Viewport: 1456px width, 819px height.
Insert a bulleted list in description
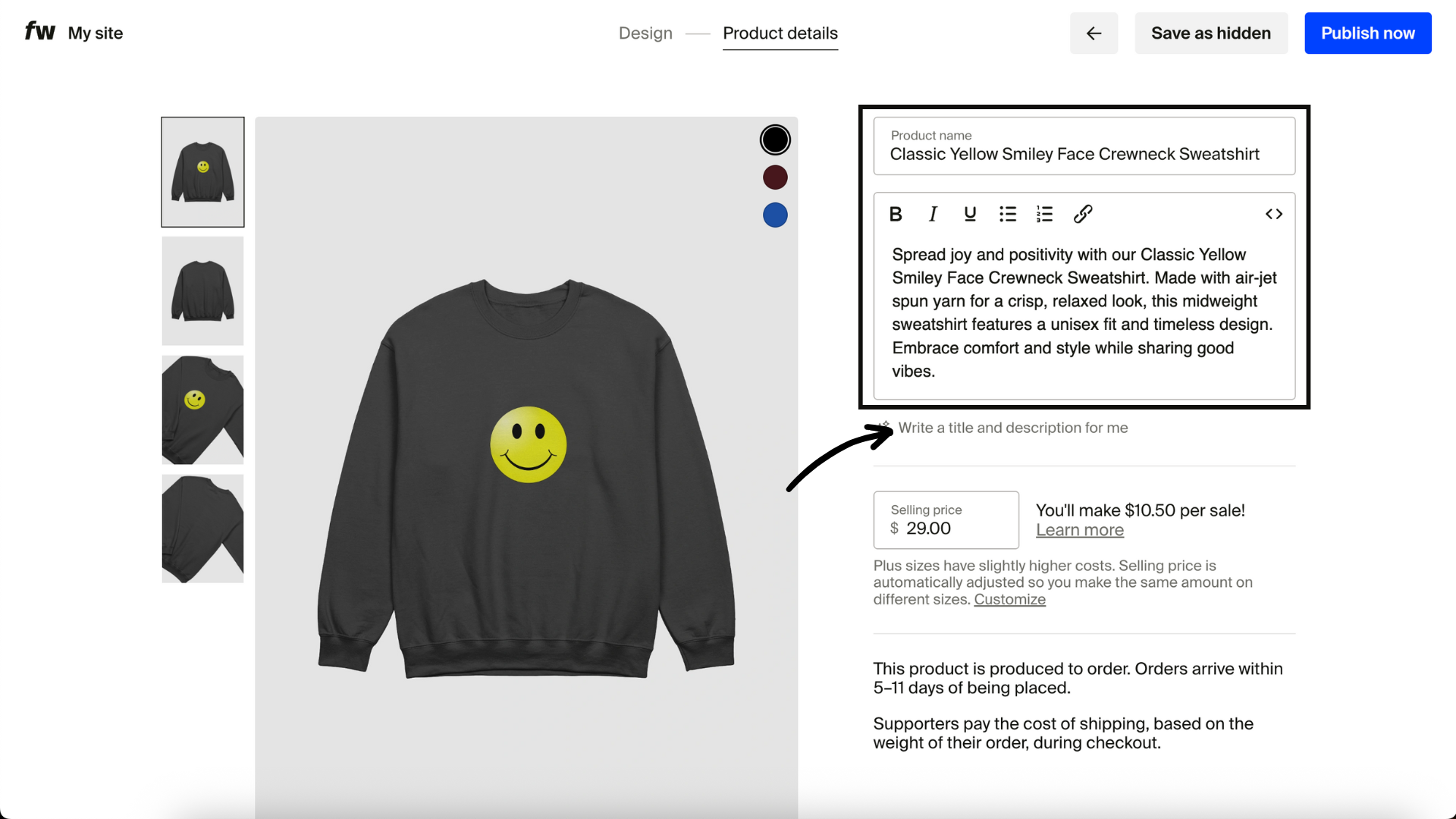pos(1008,215)
